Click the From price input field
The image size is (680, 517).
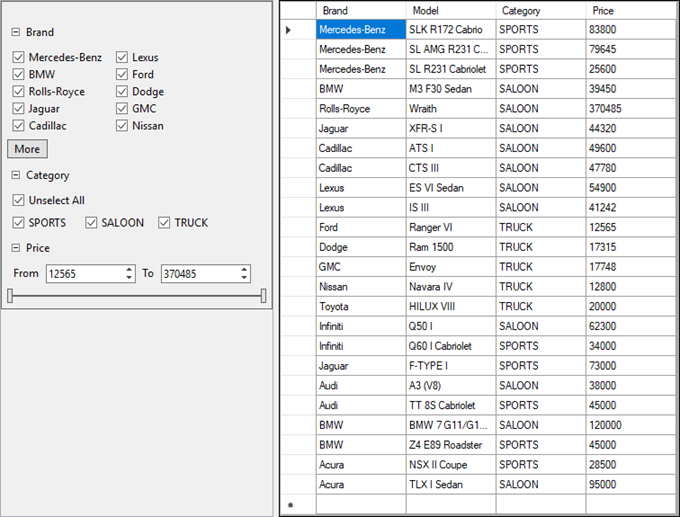85,274
